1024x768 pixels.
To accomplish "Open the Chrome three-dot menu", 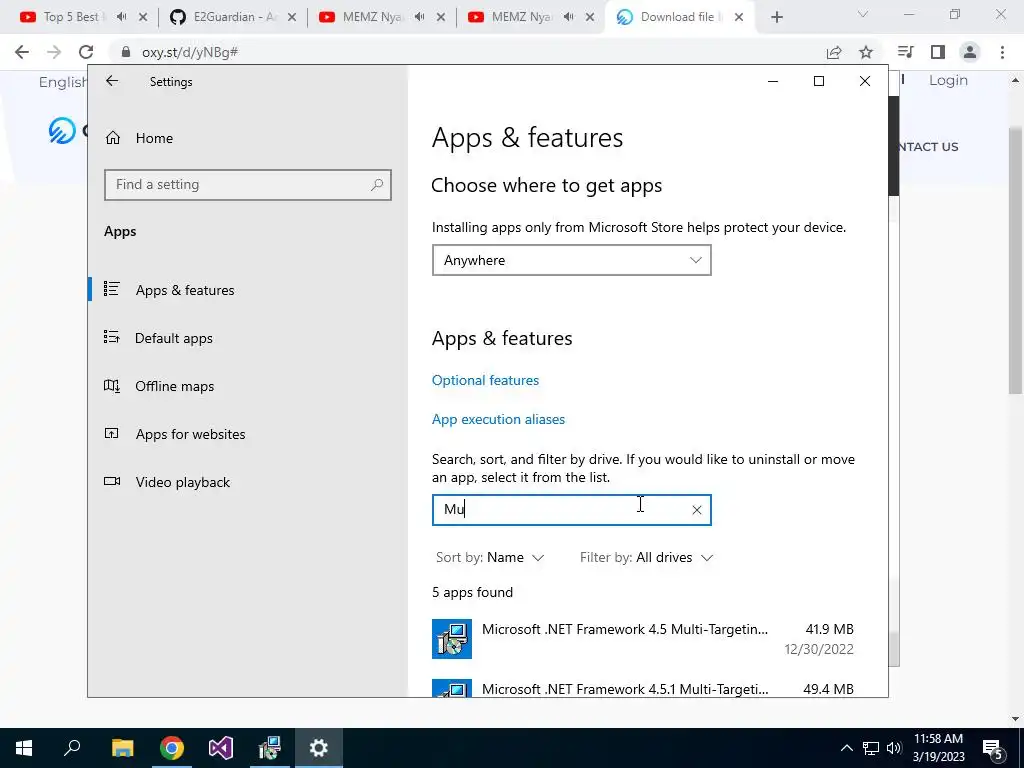I will click(1002, 52).
